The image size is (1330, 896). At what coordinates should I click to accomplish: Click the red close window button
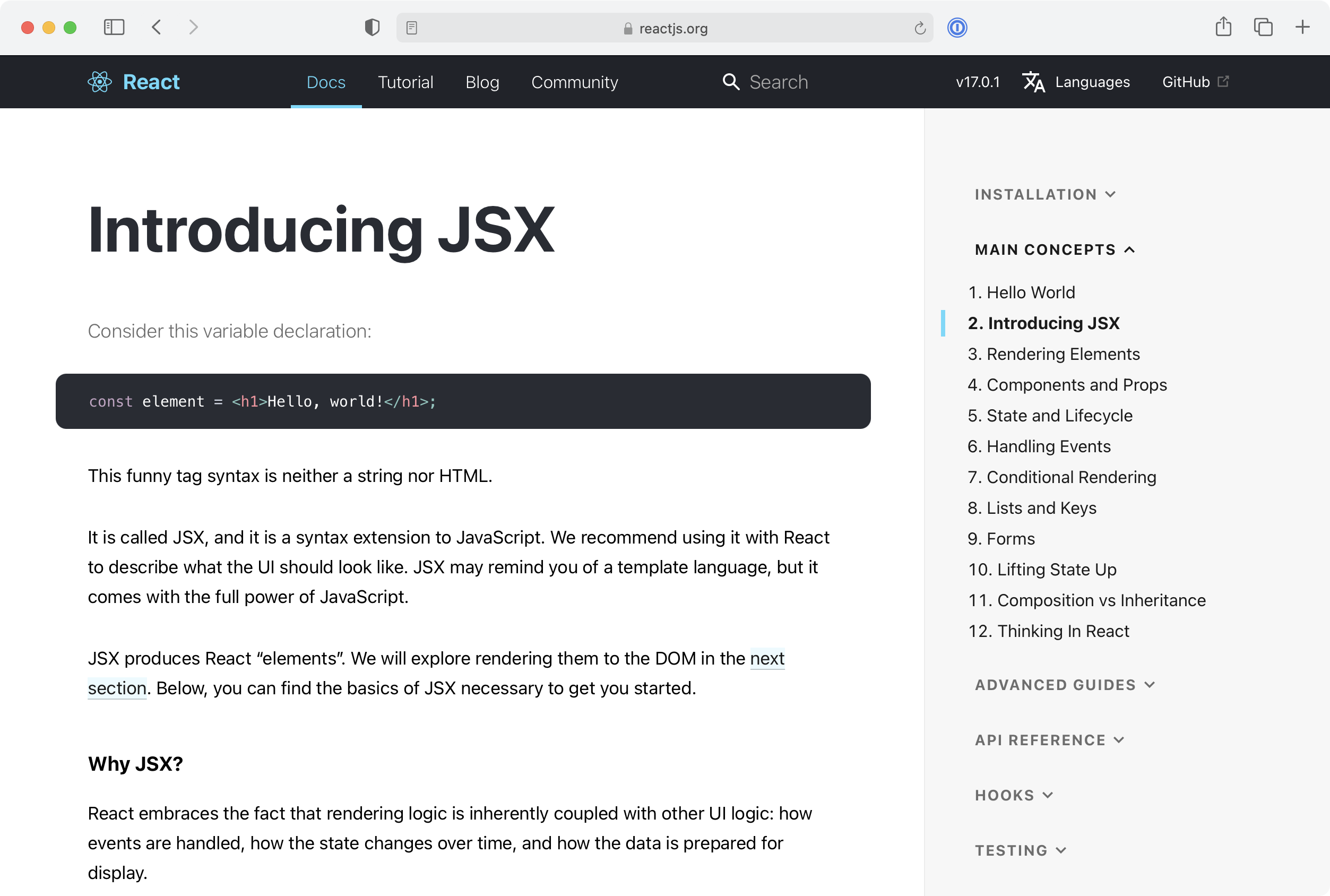click(x=27, y=28)
